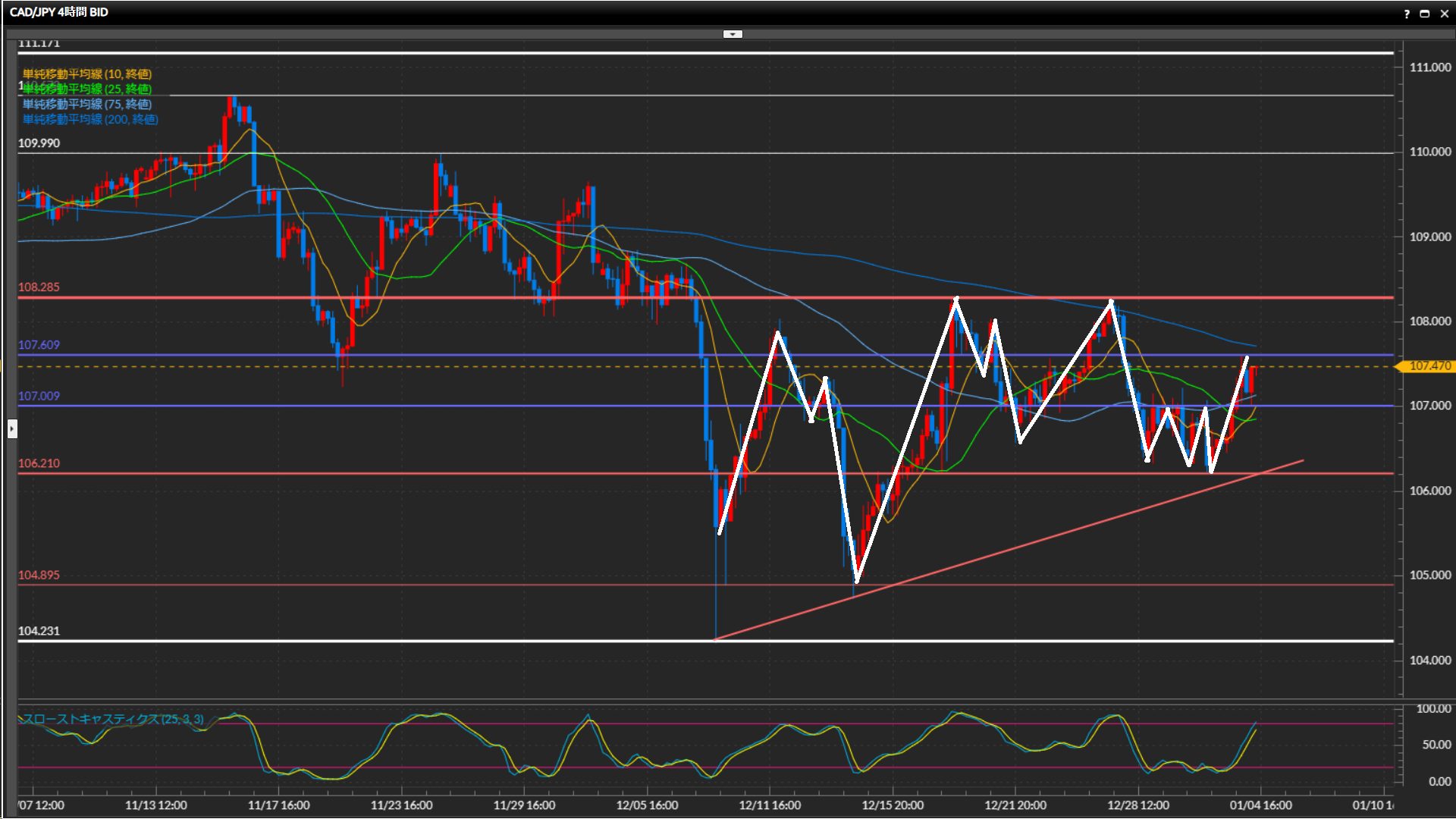
Task: Maximize the CAD/JPY chart window
Action: pyautogui.click(x=1424, y=14)
